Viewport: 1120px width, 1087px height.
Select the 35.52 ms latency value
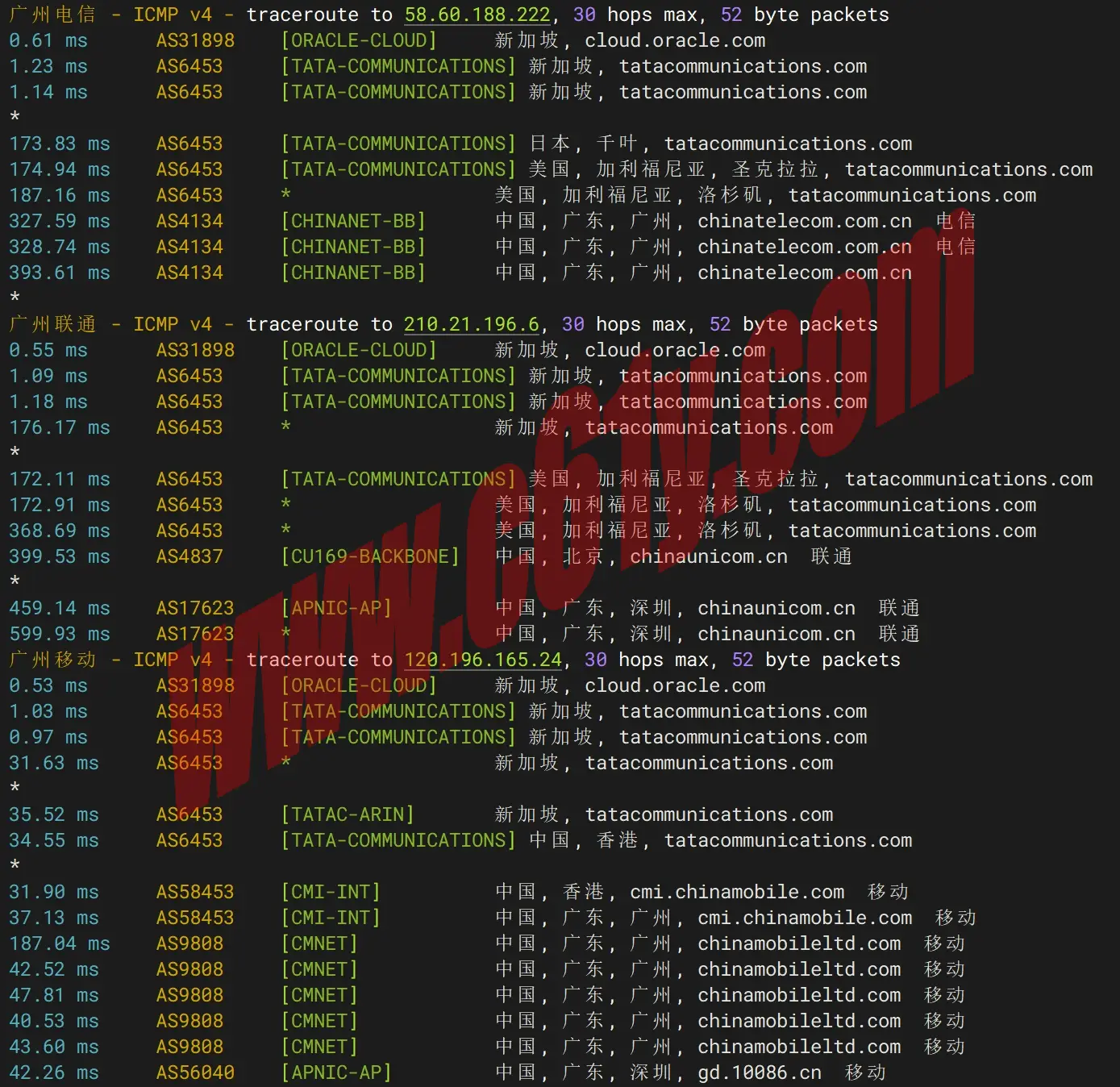point(54,814)
